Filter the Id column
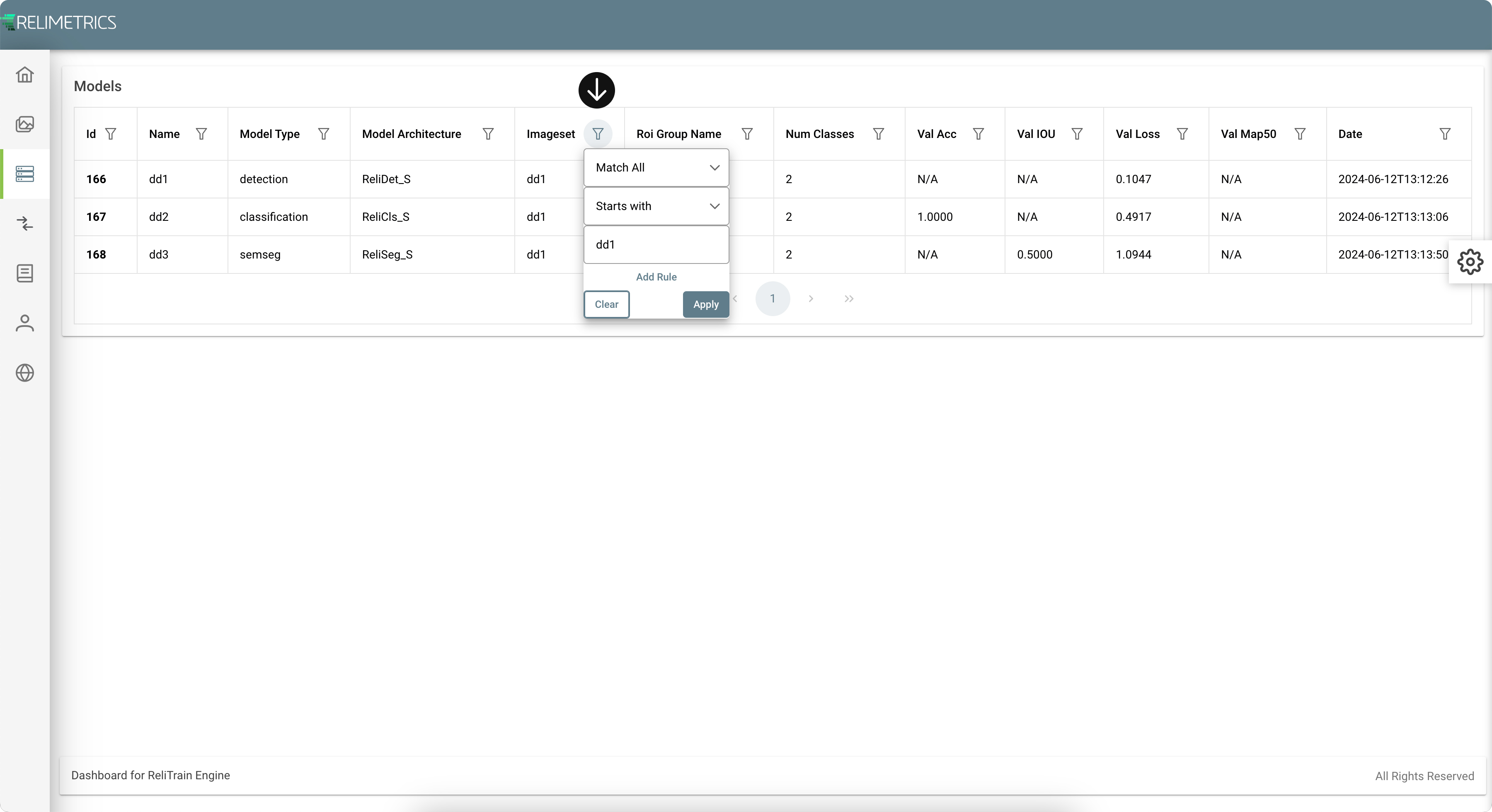 pyautogui.click(x=111, y=134)
